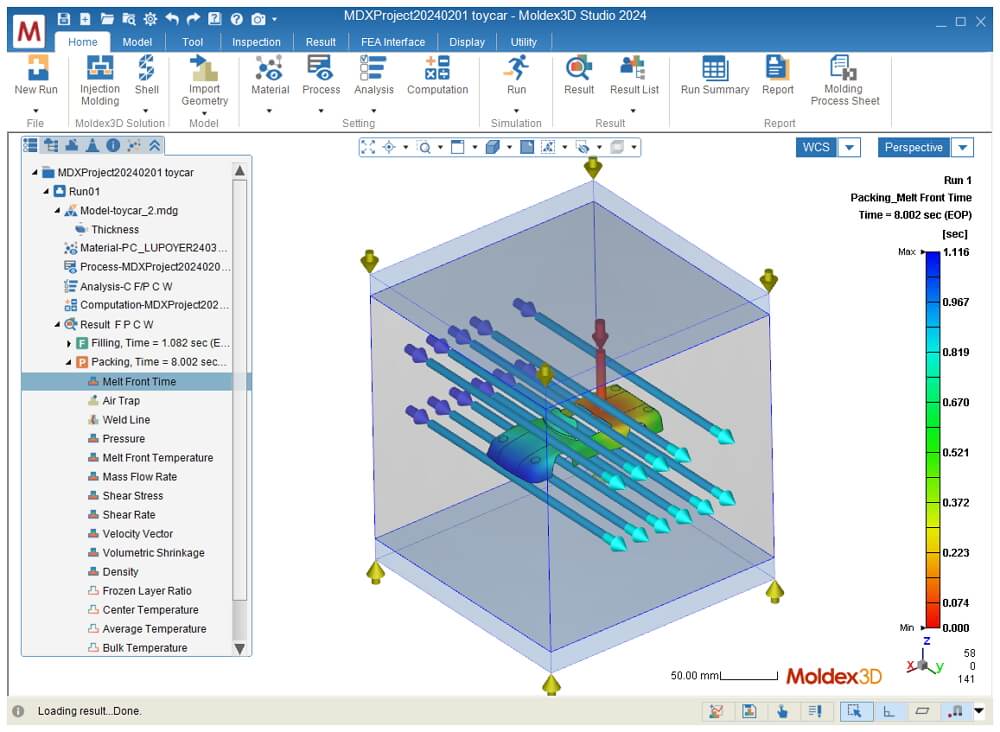
Task: Click the collapse-all double chevron panel icon
Action: (155, 145)
